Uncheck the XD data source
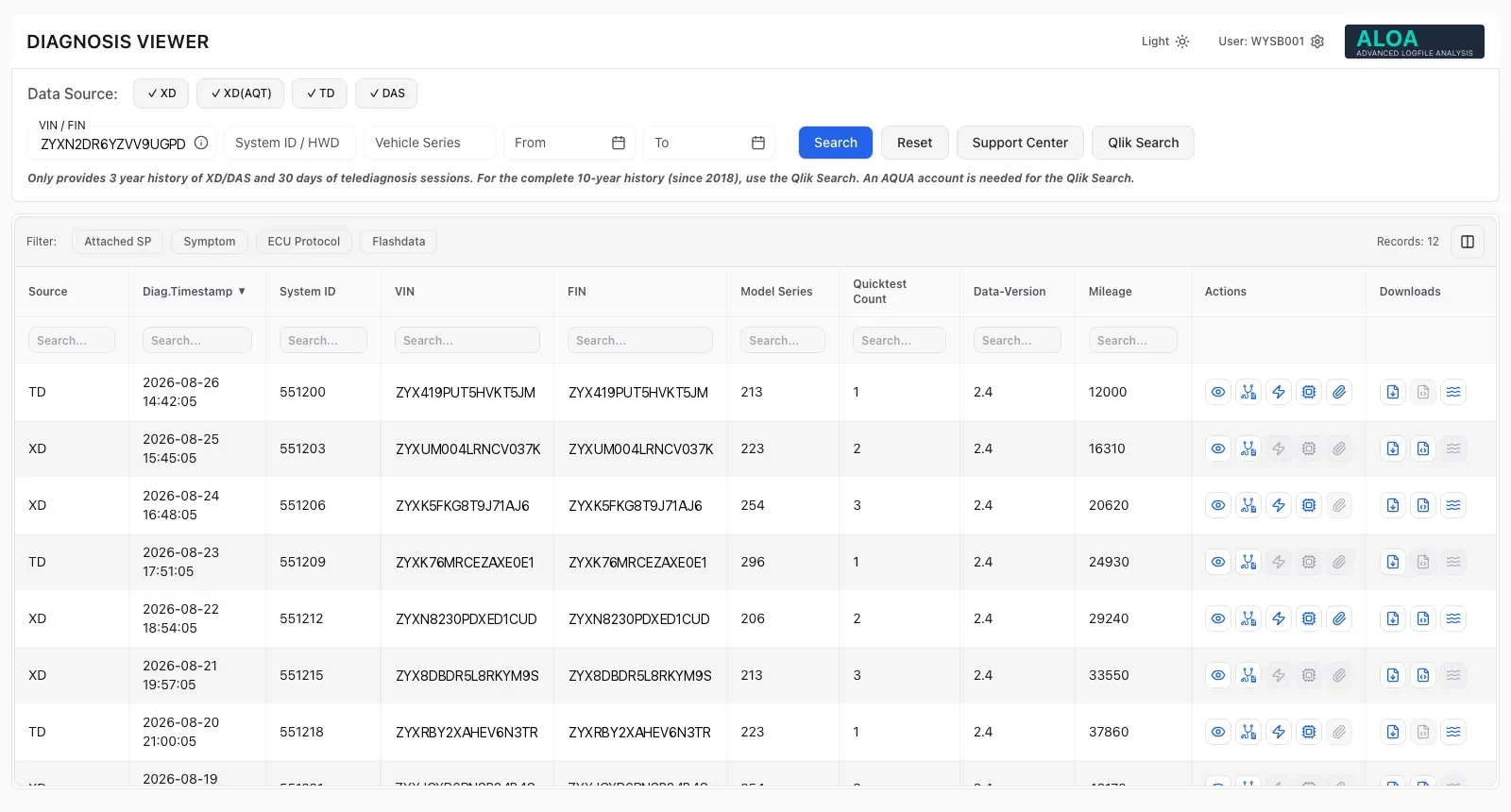Screen dimensions: 1511x812 (x=161, y=93)
